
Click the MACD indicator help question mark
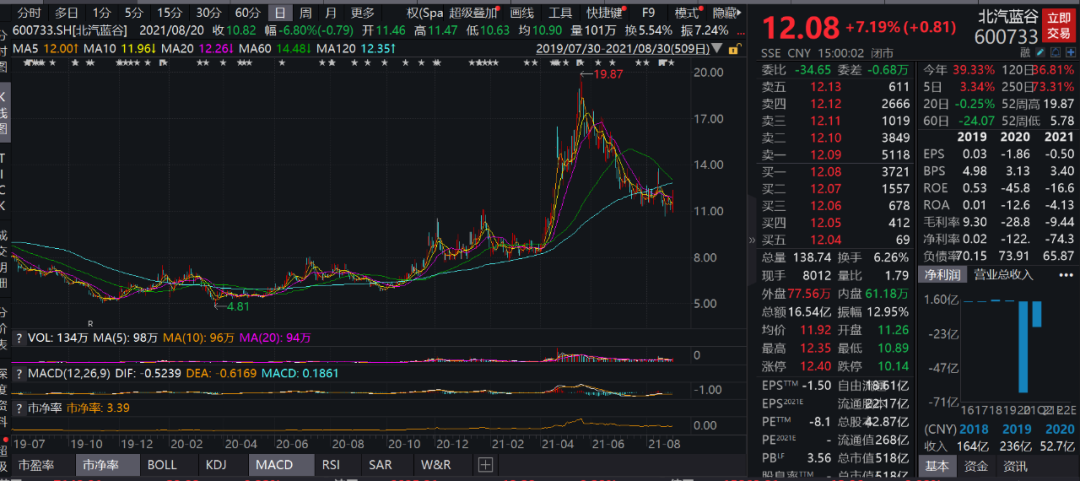(19, 373)
